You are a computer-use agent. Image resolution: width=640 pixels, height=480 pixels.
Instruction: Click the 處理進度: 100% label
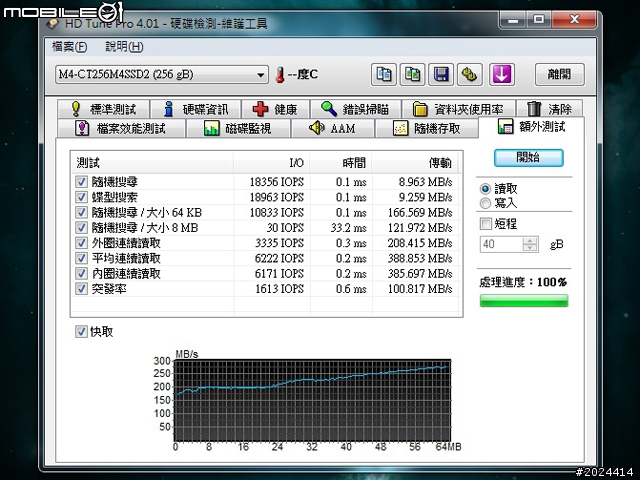(523, 282)
